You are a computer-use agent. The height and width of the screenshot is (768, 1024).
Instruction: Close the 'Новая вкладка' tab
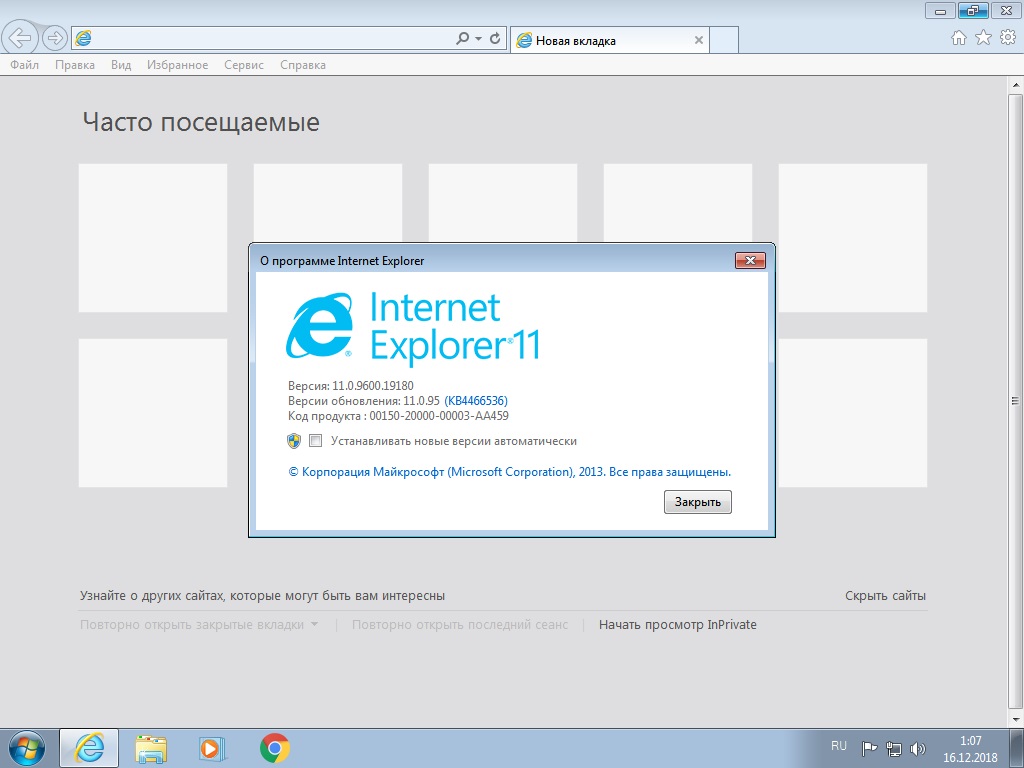point(699,40)
